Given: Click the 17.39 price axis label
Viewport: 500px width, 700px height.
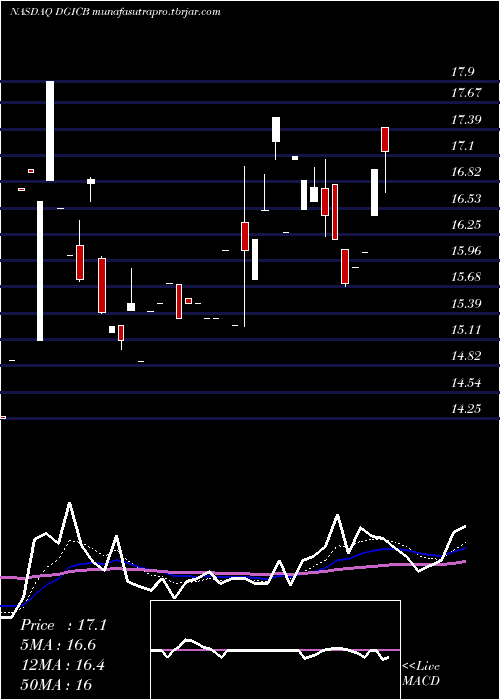Looking at the screenshot, I should point(466,120).
